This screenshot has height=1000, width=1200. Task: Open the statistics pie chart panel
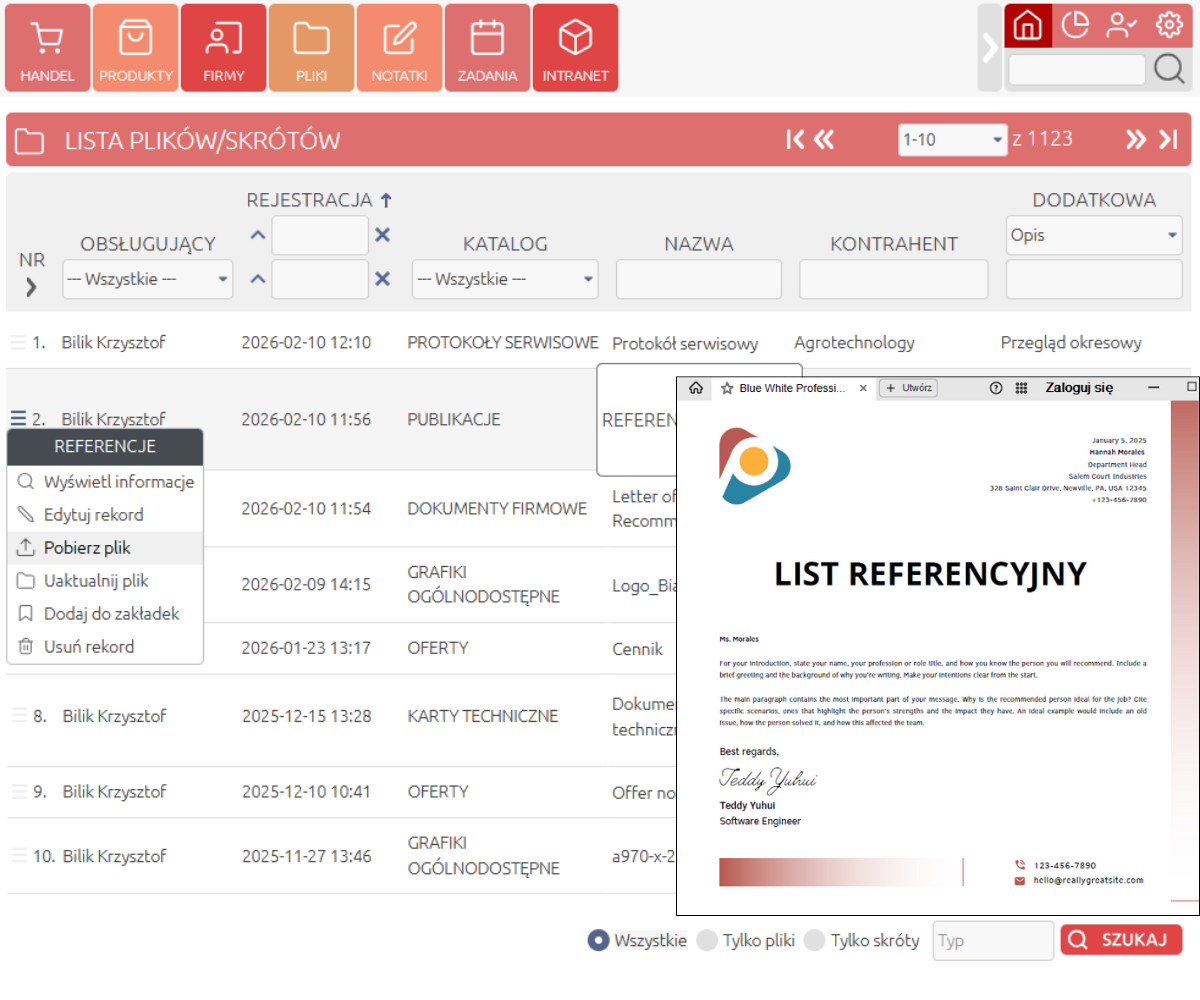click(1074, 25)
